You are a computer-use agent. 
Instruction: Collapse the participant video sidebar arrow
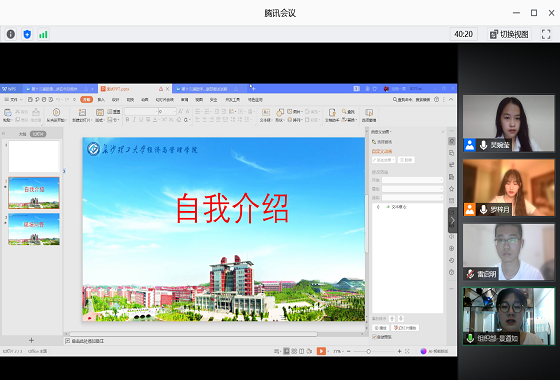(x=452, y=220)
